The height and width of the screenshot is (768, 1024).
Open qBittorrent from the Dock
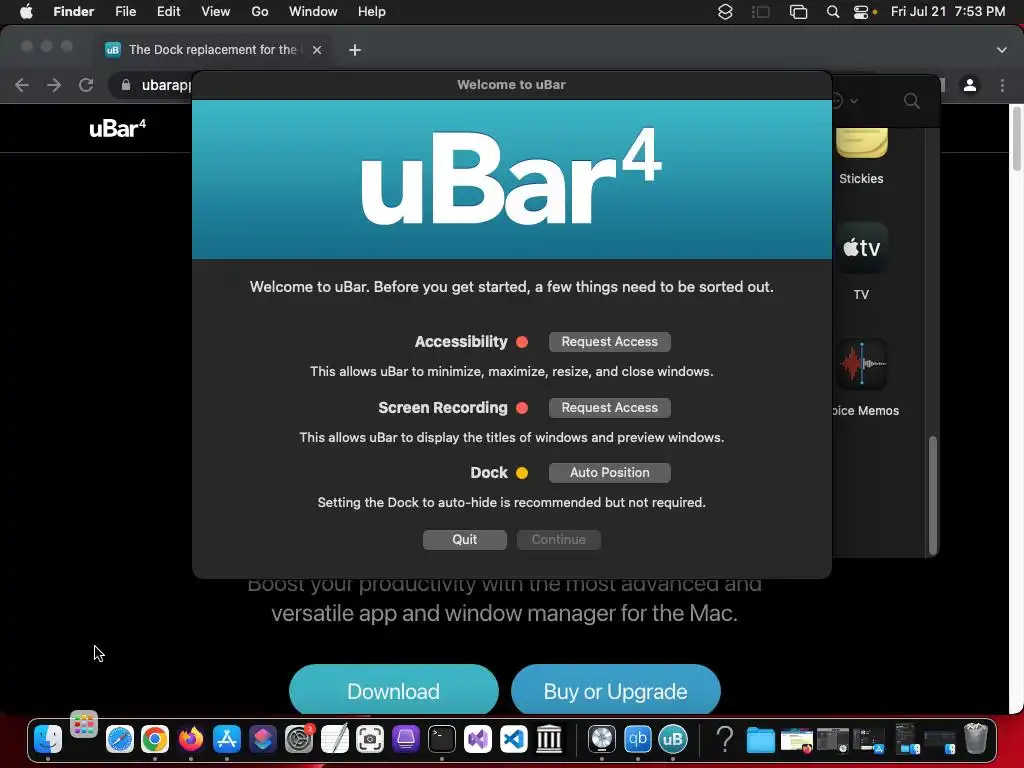tap(637, 739)
